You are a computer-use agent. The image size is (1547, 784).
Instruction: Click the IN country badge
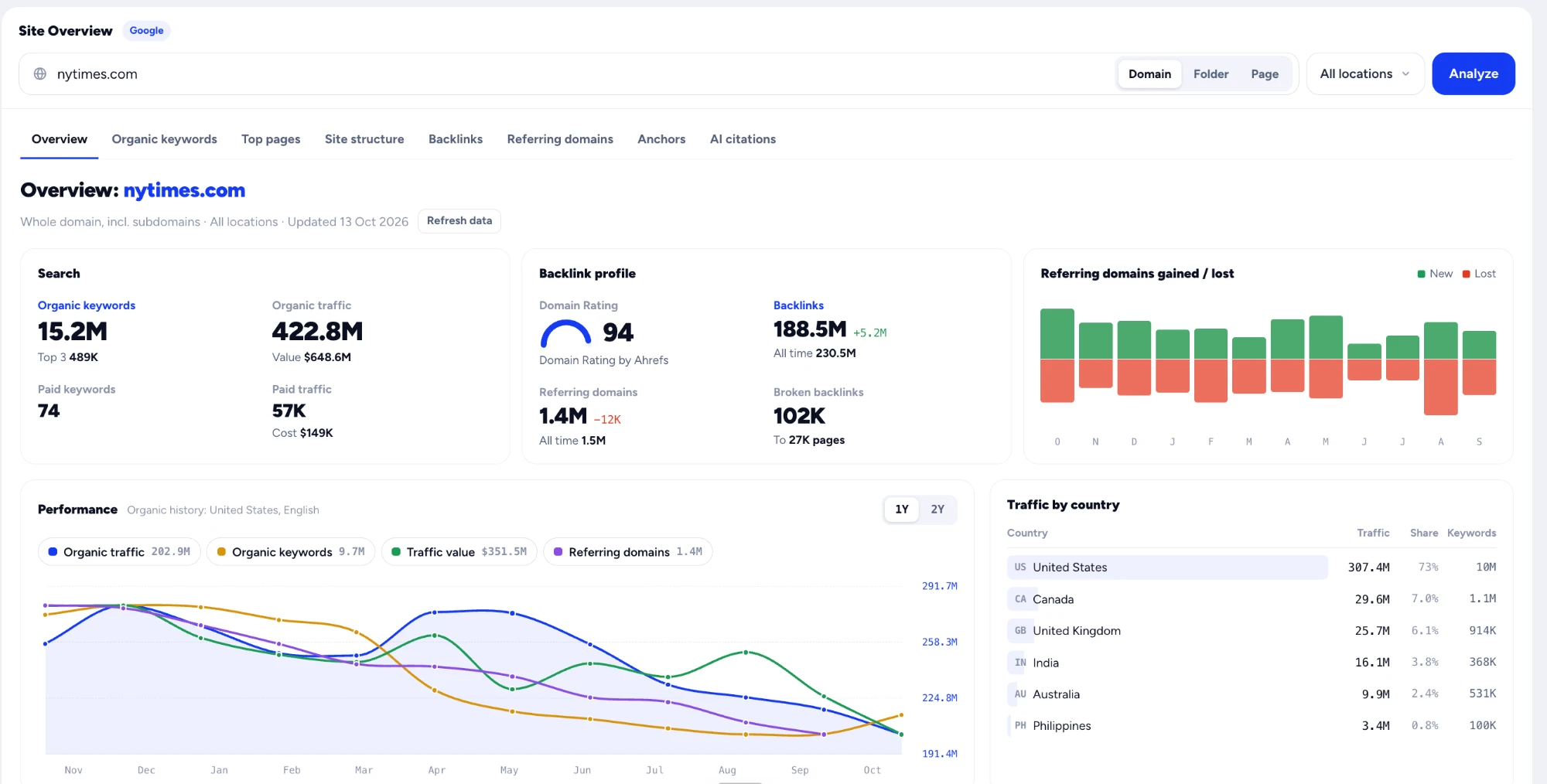click(1019, 663)
